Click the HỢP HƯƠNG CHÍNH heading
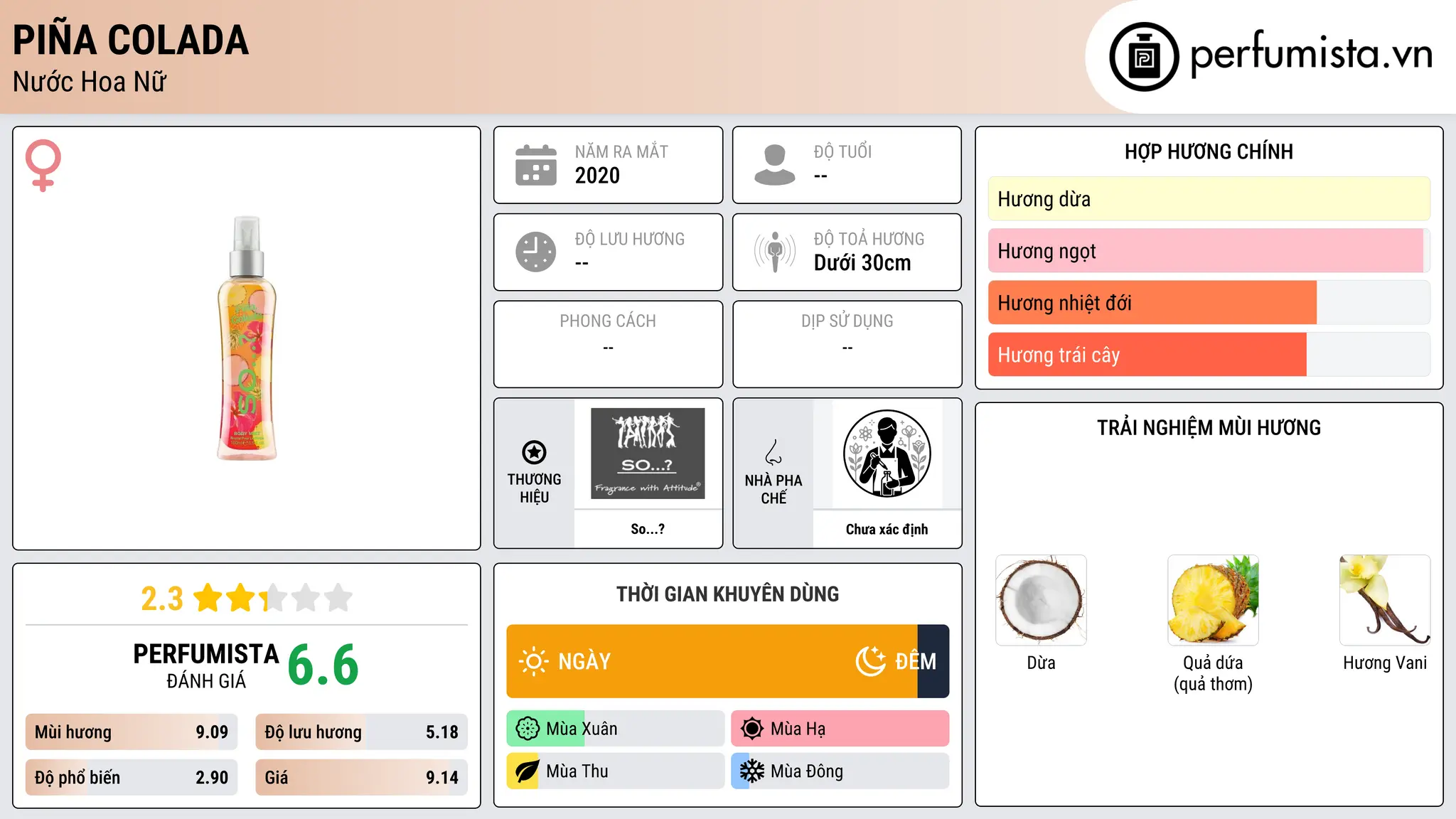 pos(1209,151)
